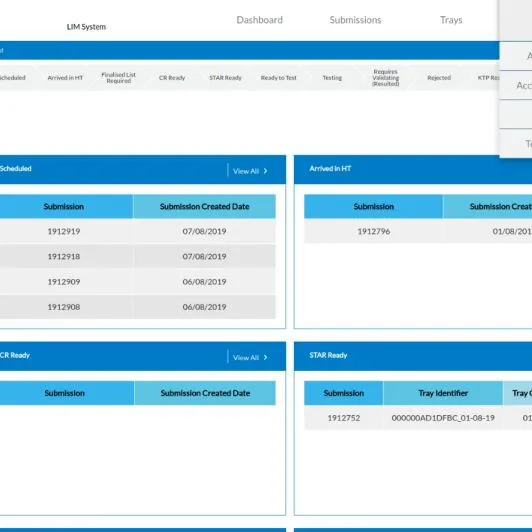Image resolution: width=532 pixels, height=532 pixels.
Task: Select the CR Ready status step
Action: pos(172,78)
